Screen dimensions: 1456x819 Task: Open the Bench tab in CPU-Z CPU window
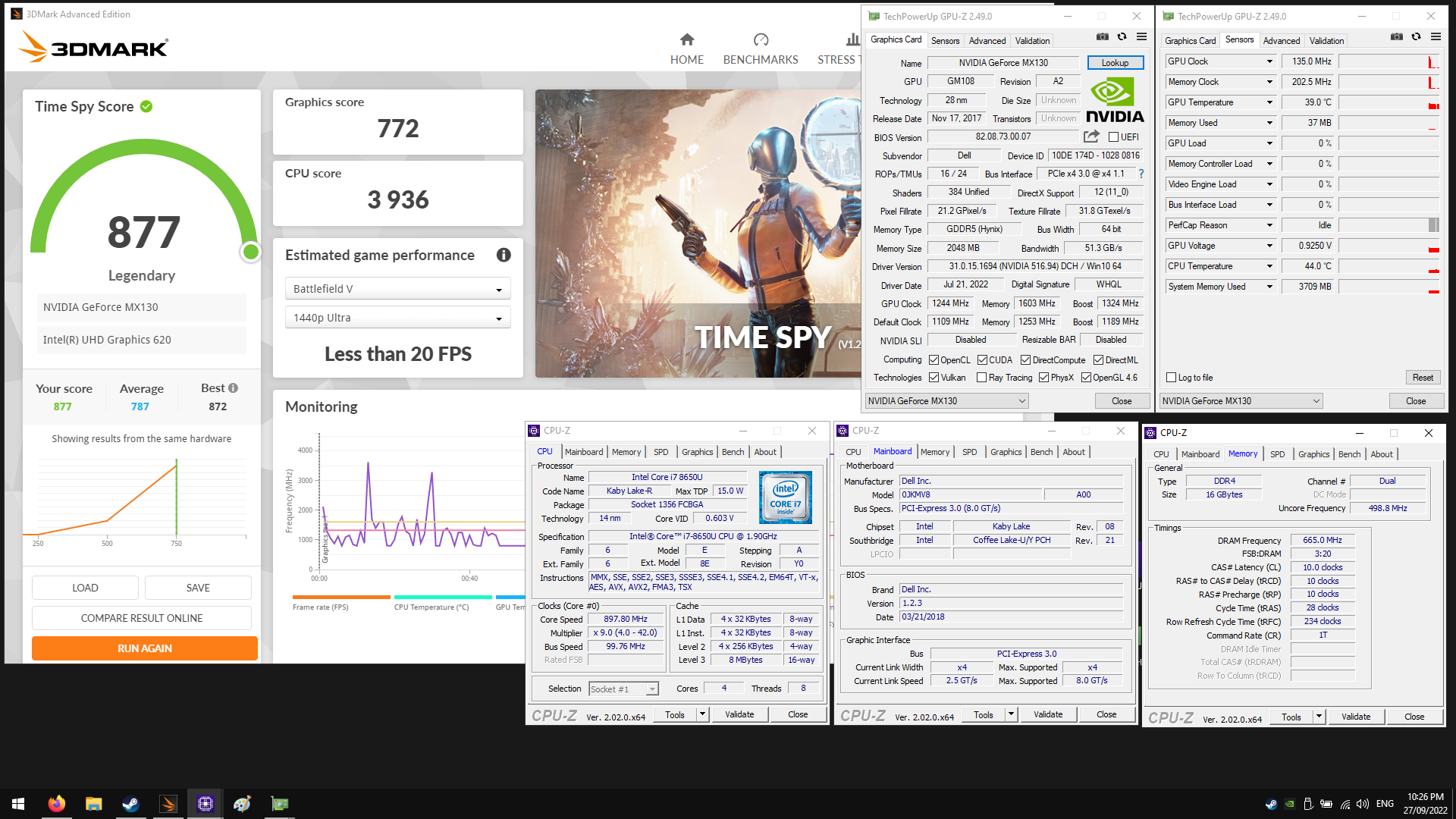pos(733,452)
